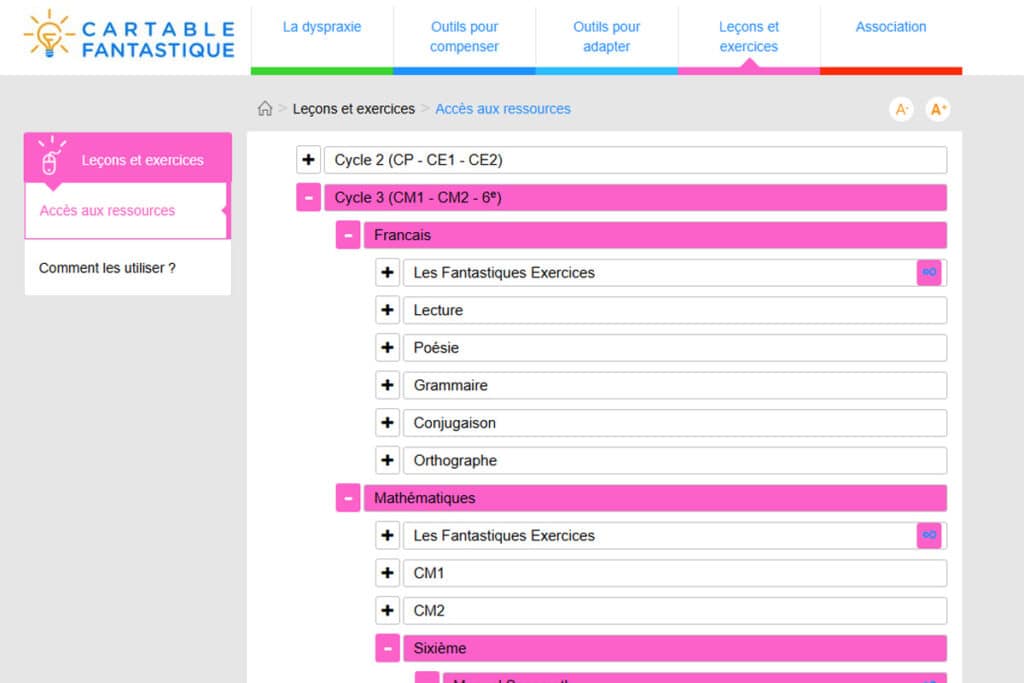Increase font size with A+ button
The image size is (1024, 683).
[938, 110]
